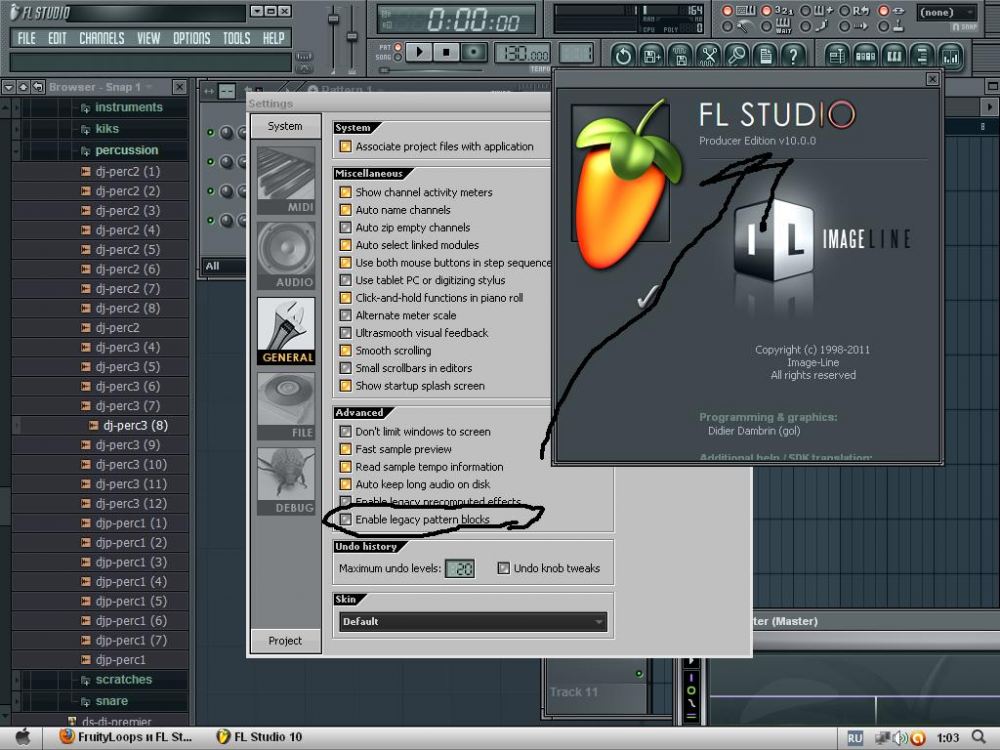Click the main pitch slider
The width and height of the screenshot is (1000, 750).
pyautogui.click(x=351, y=38)
